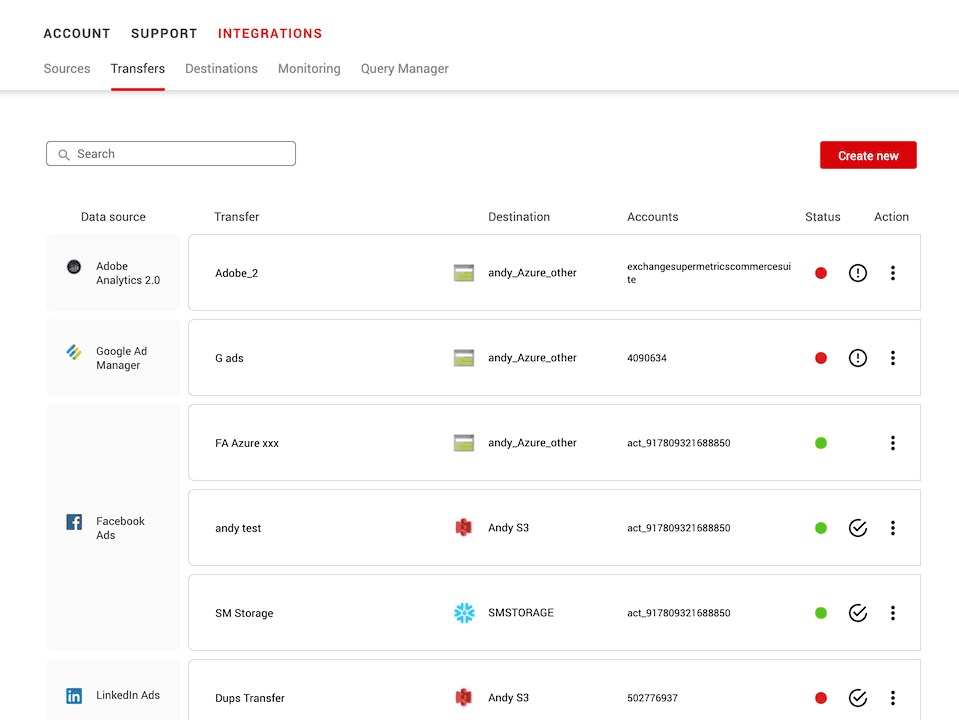The height and width of the screenshot is (720, 959).
Task: Open the SUPPORT menu
Action: point(164,34)
